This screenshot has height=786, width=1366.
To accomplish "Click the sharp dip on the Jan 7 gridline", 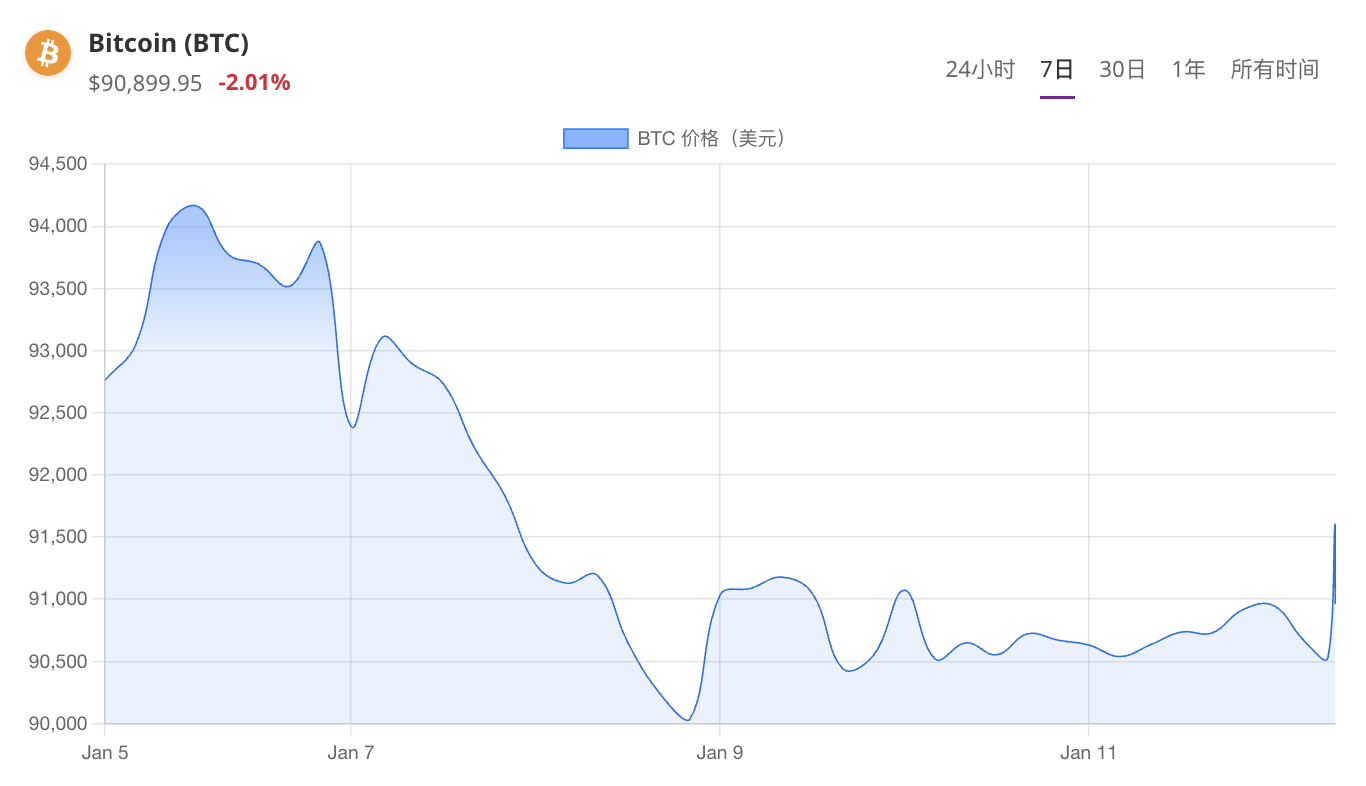I will [352, 427].
